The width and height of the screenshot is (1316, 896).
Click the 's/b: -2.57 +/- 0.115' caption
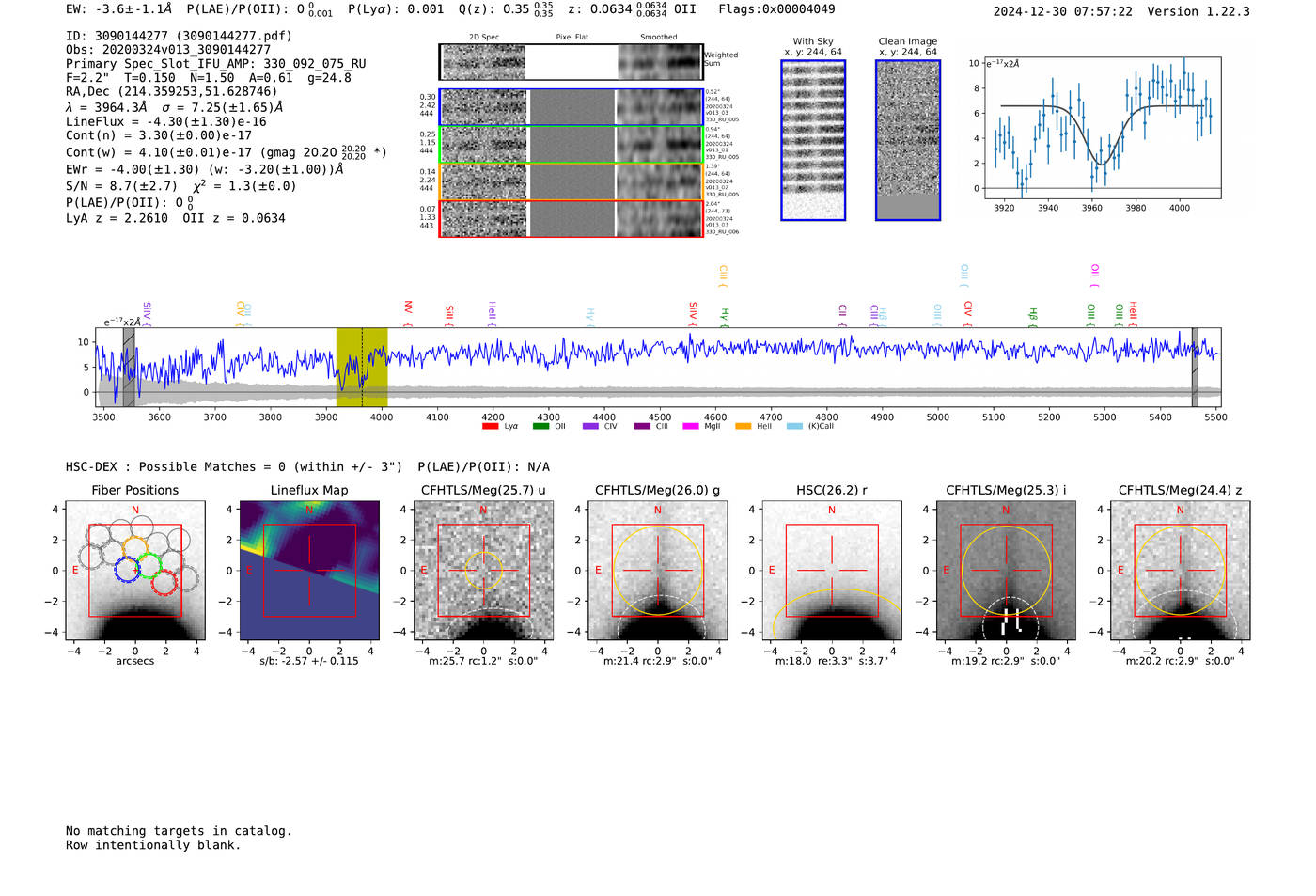[309, 661]
